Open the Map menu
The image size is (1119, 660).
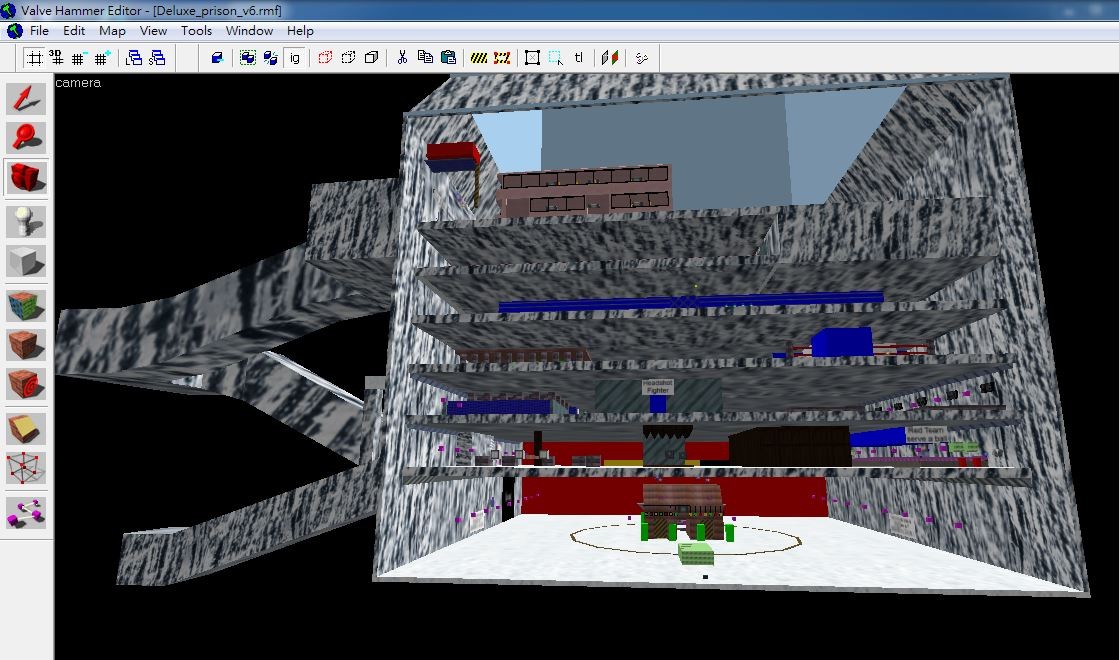coord(112,31)
